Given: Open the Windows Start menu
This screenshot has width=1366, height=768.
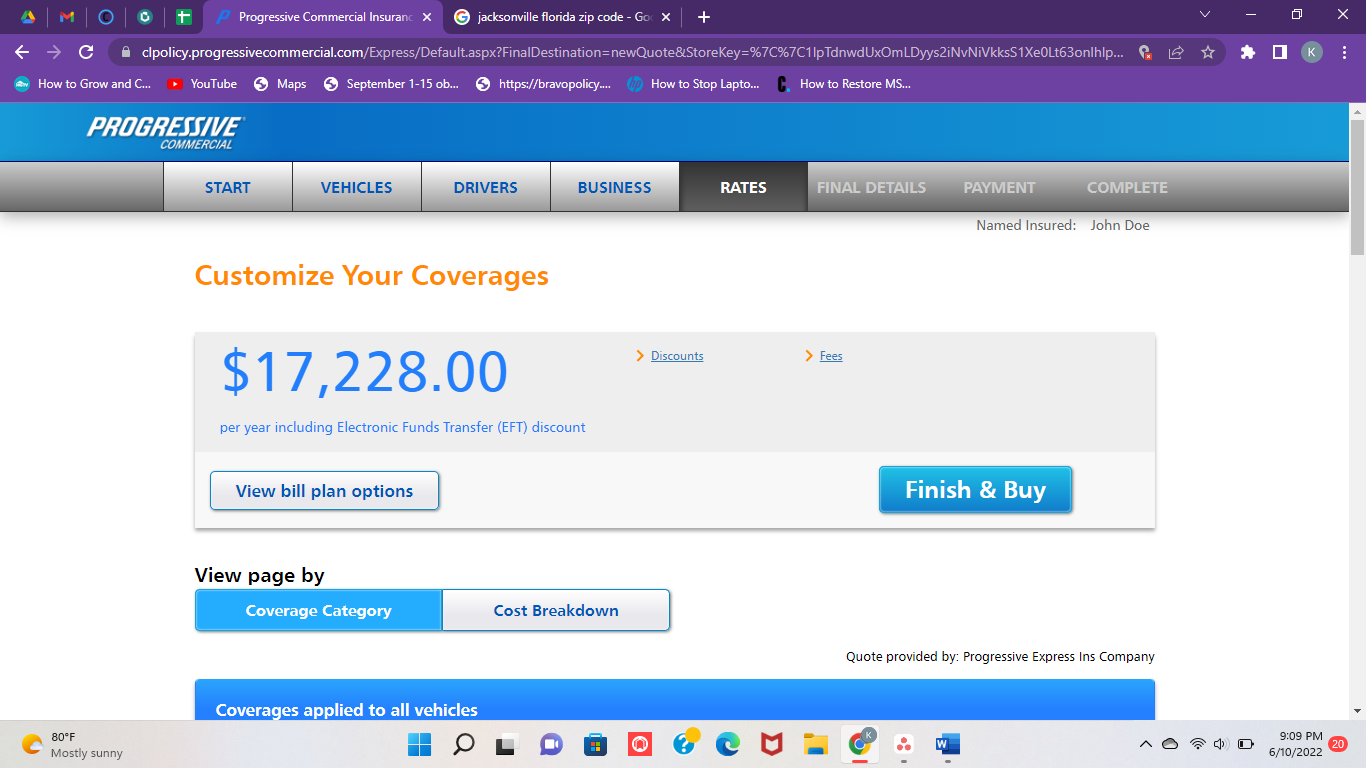Looking at the screenshot, I should coord(419,745).
